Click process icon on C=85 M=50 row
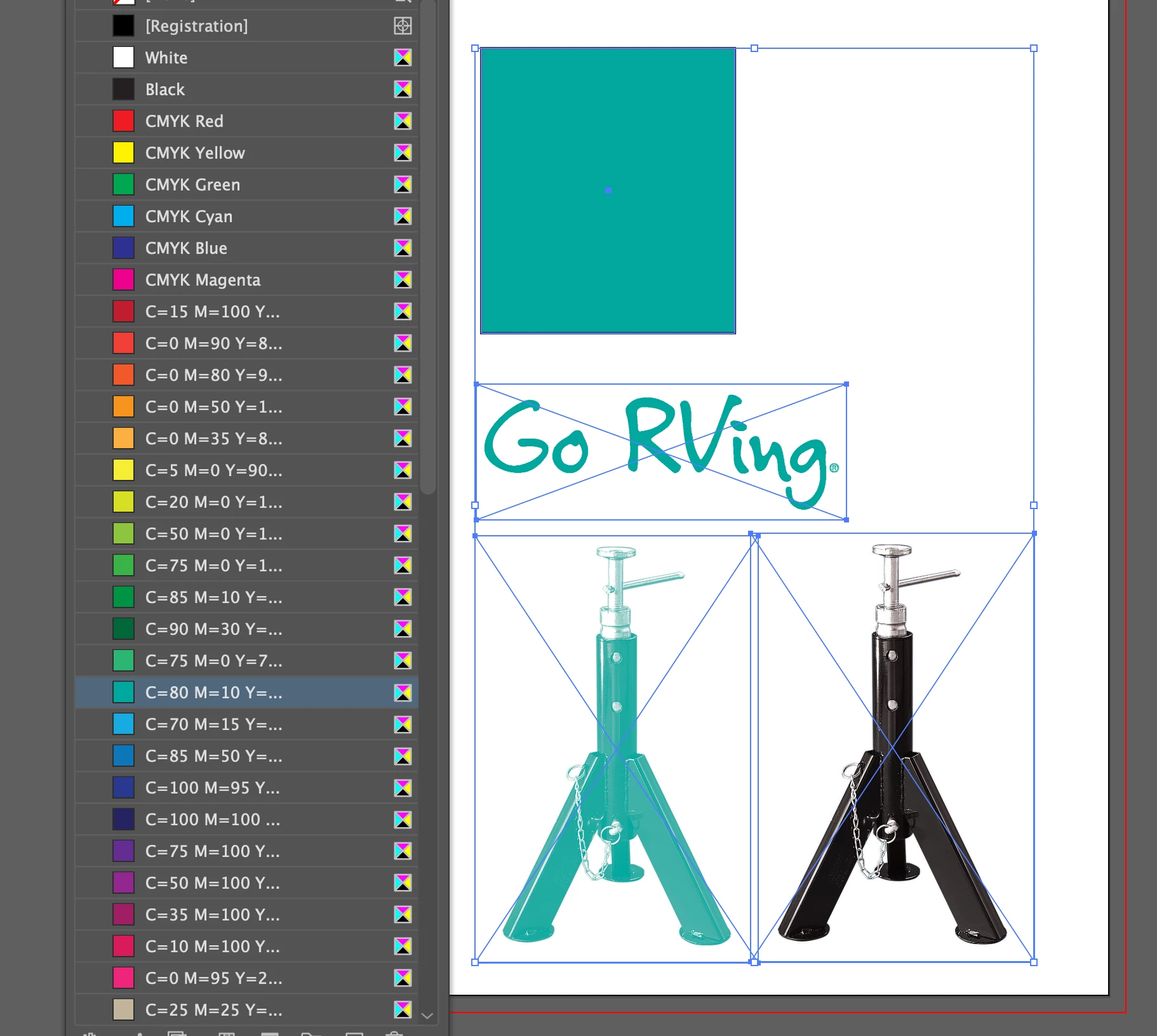 coord(403,756)
